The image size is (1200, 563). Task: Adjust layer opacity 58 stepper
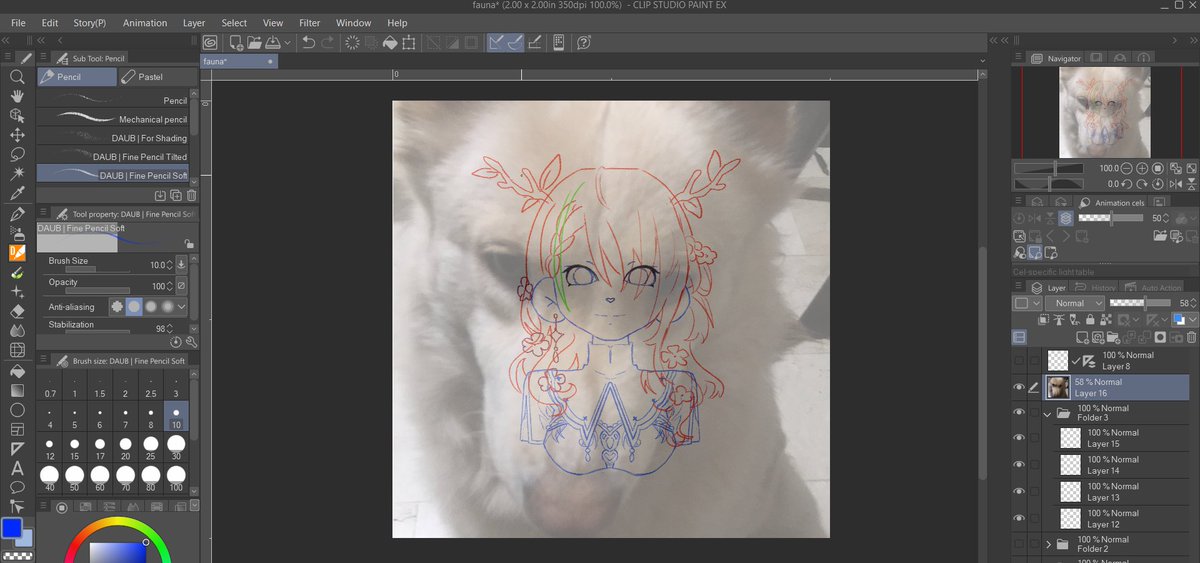click(x=1195, y=302)
